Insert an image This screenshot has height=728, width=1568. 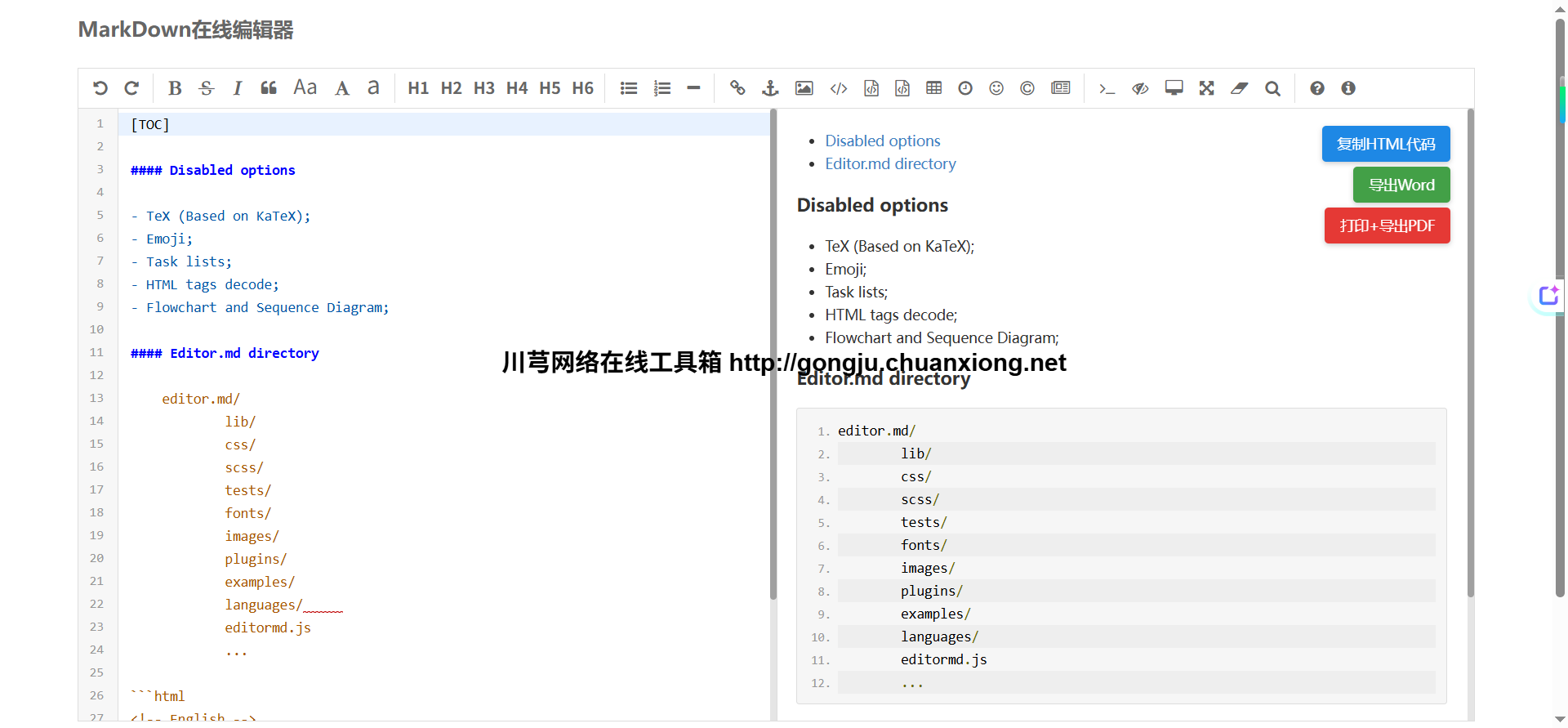click(804, 88)
